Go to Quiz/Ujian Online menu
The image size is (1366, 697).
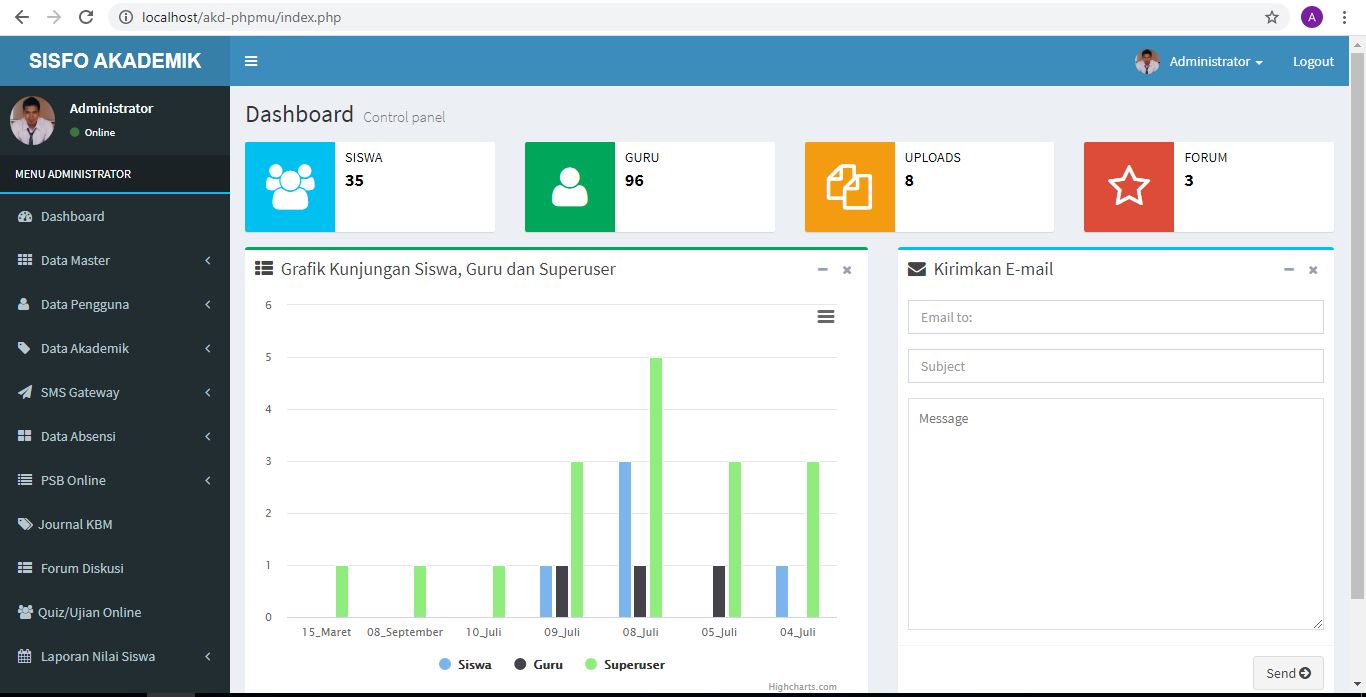(89, 612)
